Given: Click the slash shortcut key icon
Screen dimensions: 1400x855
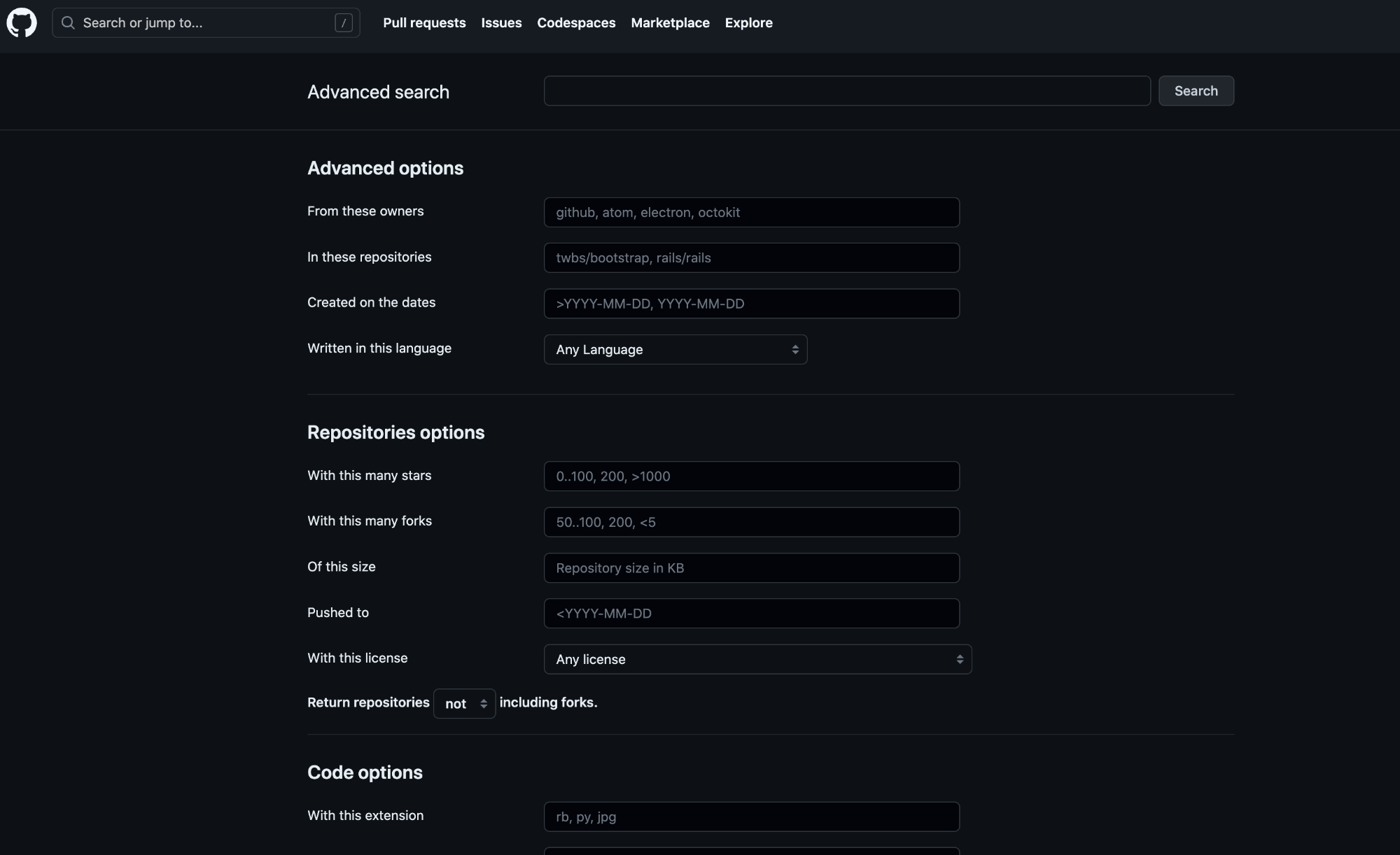Looking at the screenshot, I should click(343, 23).
